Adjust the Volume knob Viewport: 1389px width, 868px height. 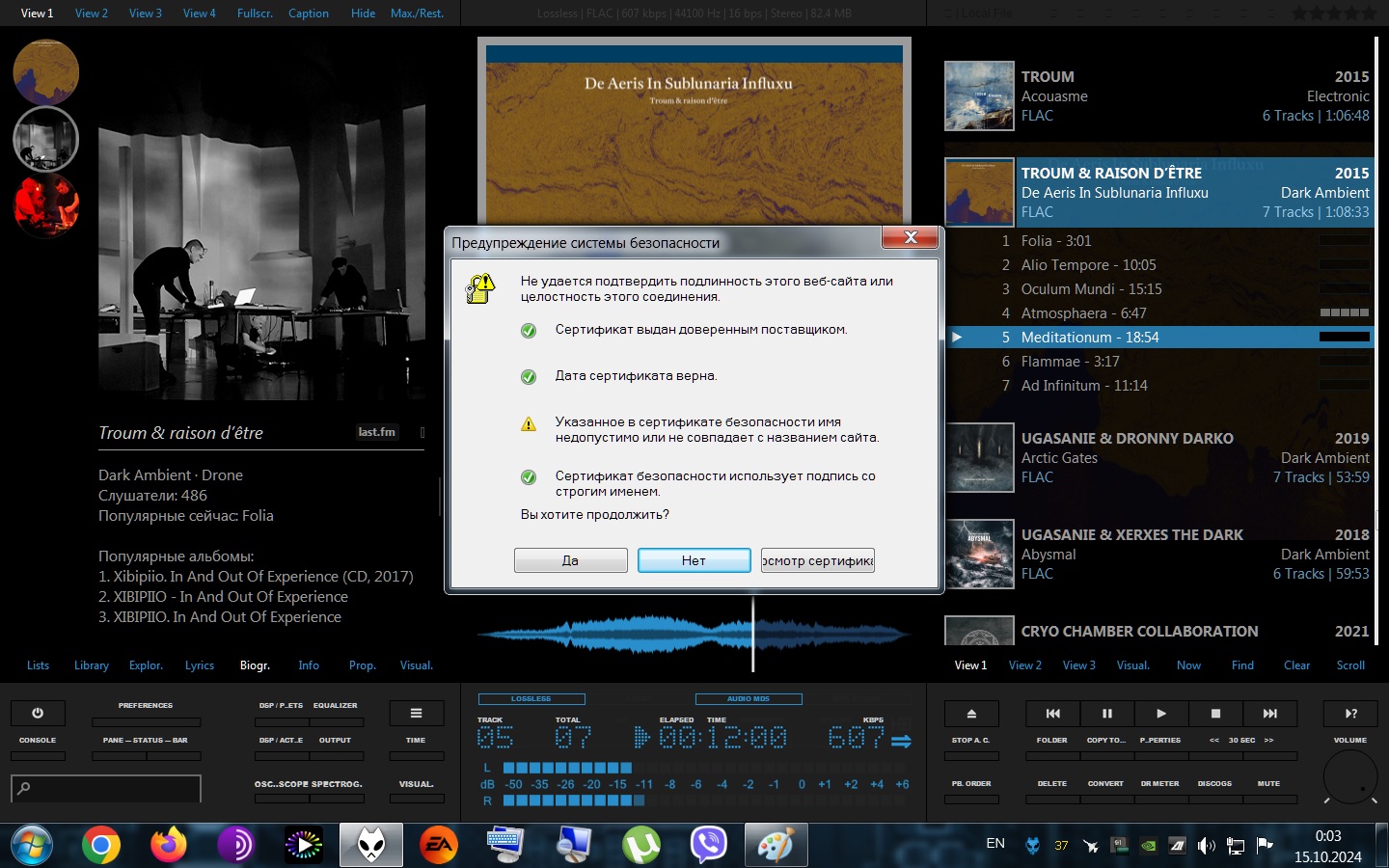1350,776
